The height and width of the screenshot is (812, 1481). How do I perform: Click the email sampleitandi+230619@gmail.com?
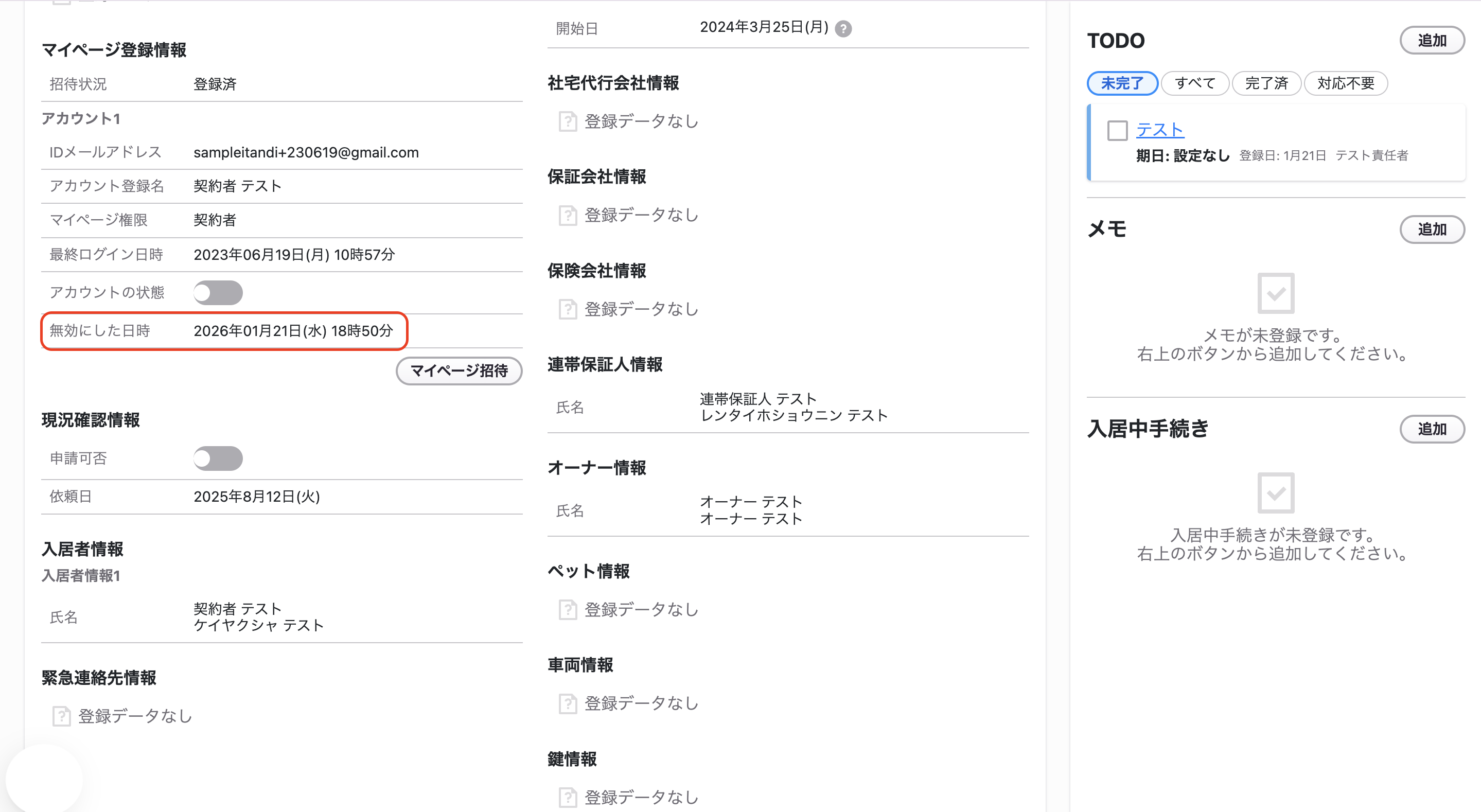(306, 152)
